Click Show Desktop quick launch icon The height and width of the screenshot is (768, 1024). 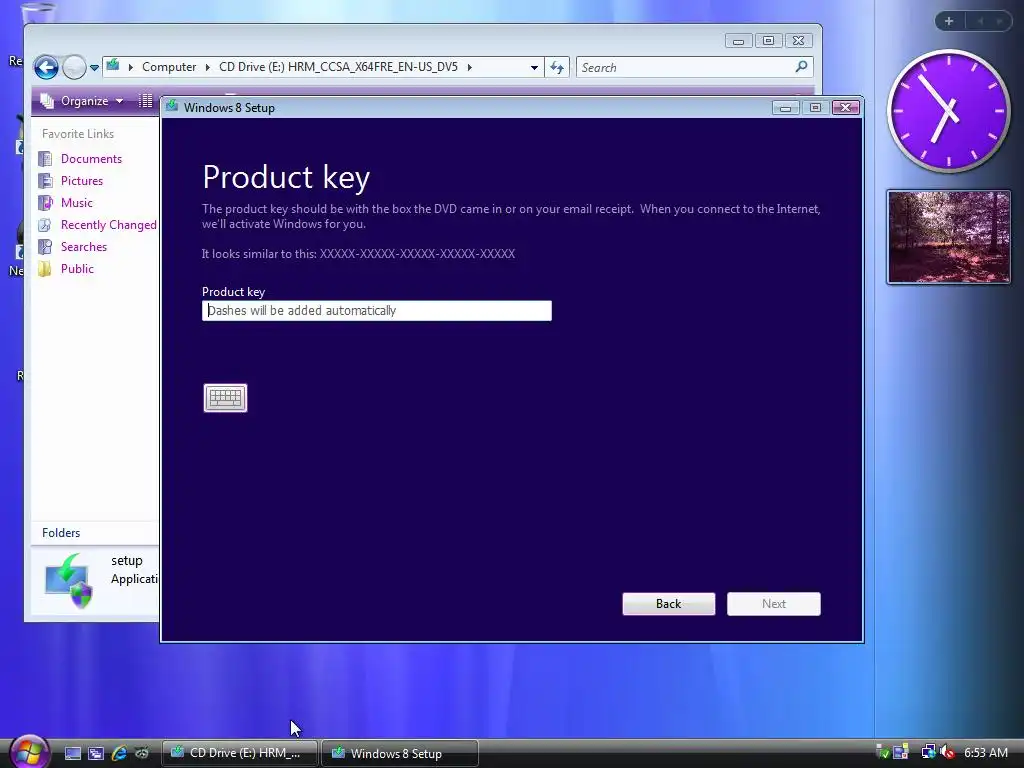click(72, 753)
